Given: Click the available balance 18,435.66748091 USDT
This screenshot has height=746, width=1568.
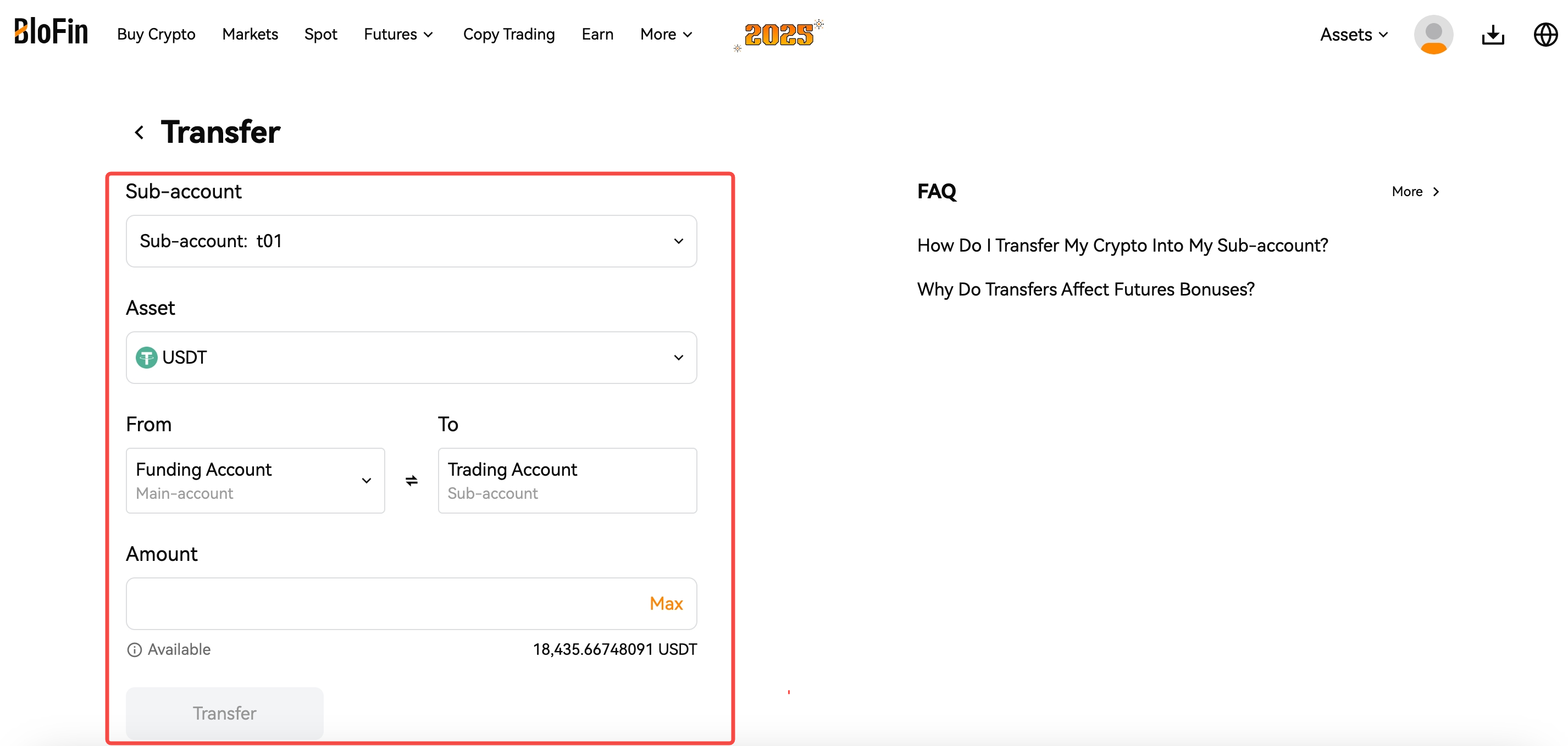Looking at the screenshot, I should (615, 649).
